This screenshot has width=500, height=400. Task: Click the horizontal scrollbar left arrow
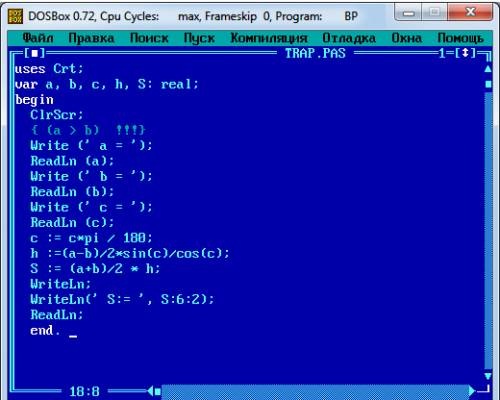pos(150,391)
